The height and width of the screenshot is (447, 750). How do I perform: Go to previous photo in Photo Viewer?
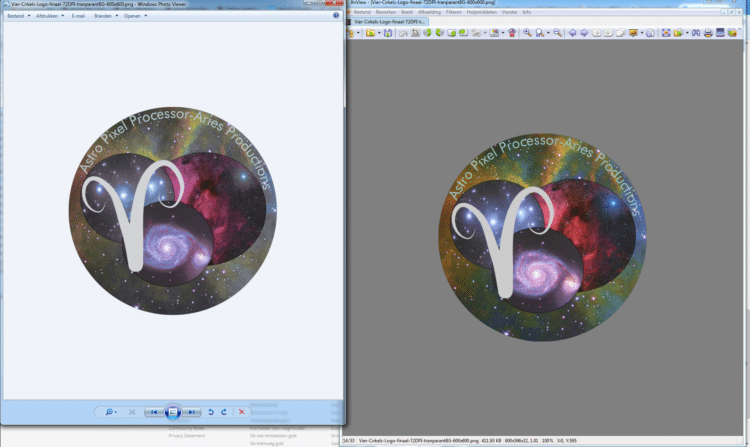154,412
